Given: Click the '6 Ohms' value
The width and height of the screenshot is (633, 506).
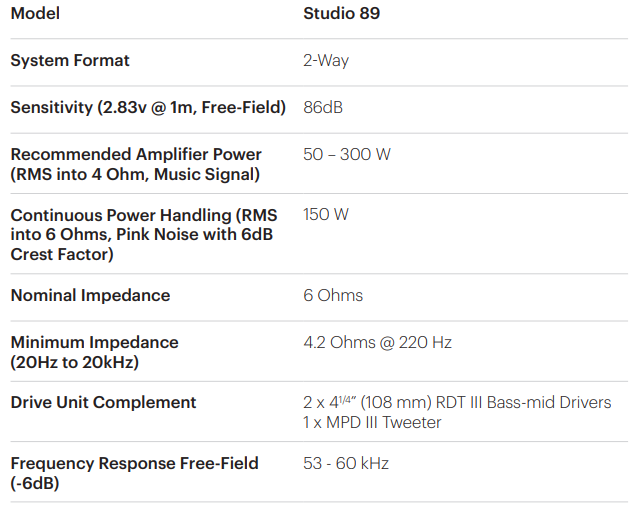Looking at the screenshot, I should tap(333, 296).
